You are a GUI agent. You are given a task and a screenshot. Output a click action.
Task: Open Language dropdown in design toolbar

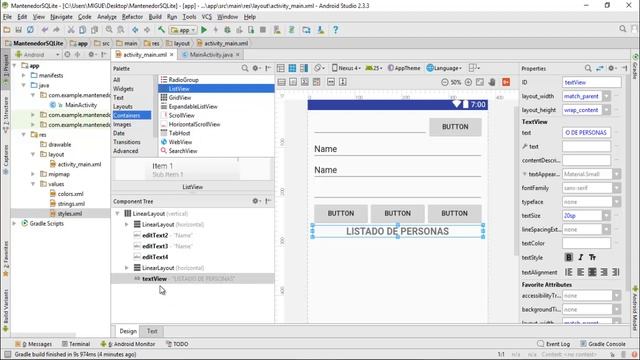click(444, 68)
